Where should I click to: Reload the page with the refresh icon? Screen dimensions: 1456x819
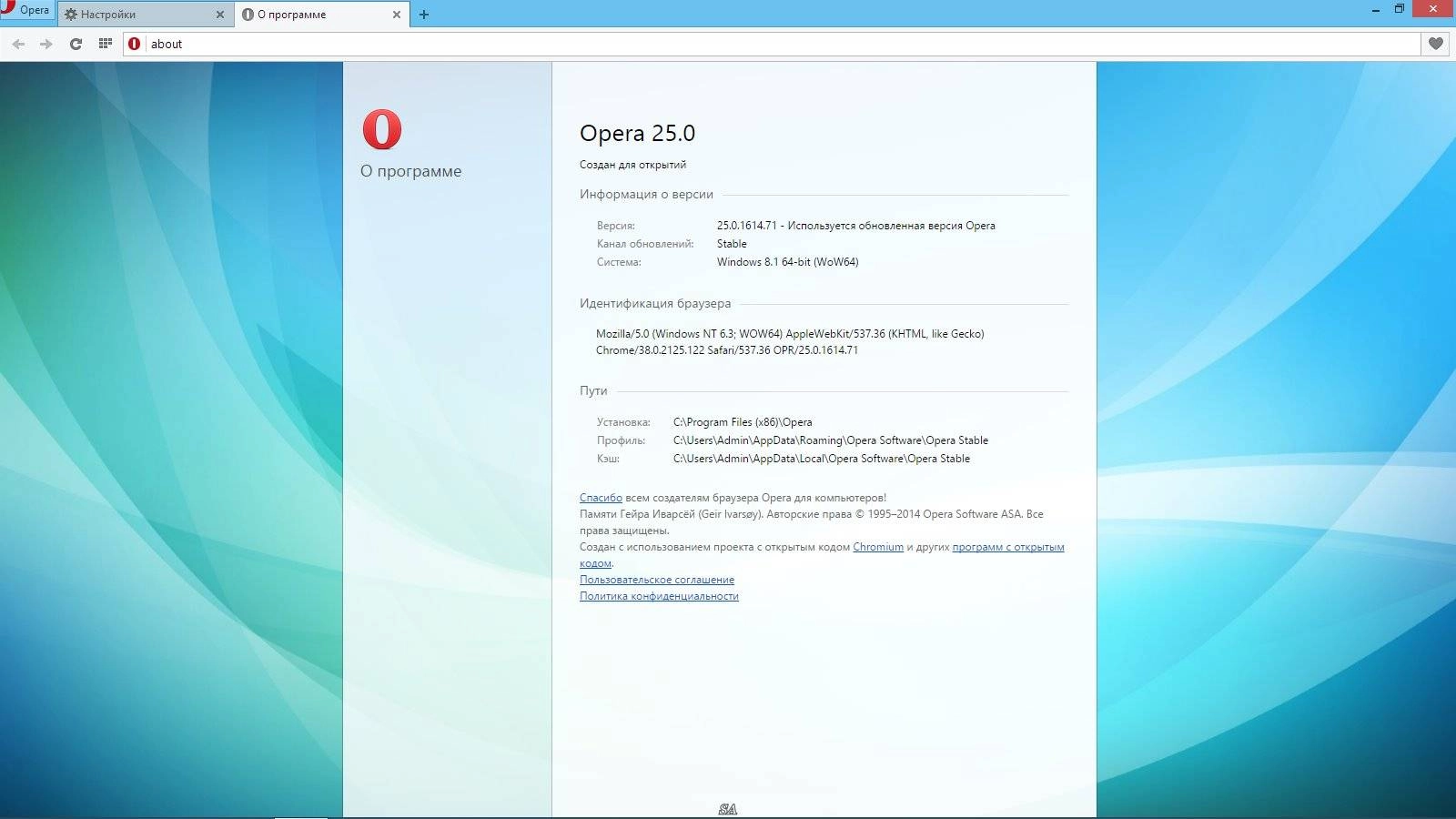coord(76,44)
